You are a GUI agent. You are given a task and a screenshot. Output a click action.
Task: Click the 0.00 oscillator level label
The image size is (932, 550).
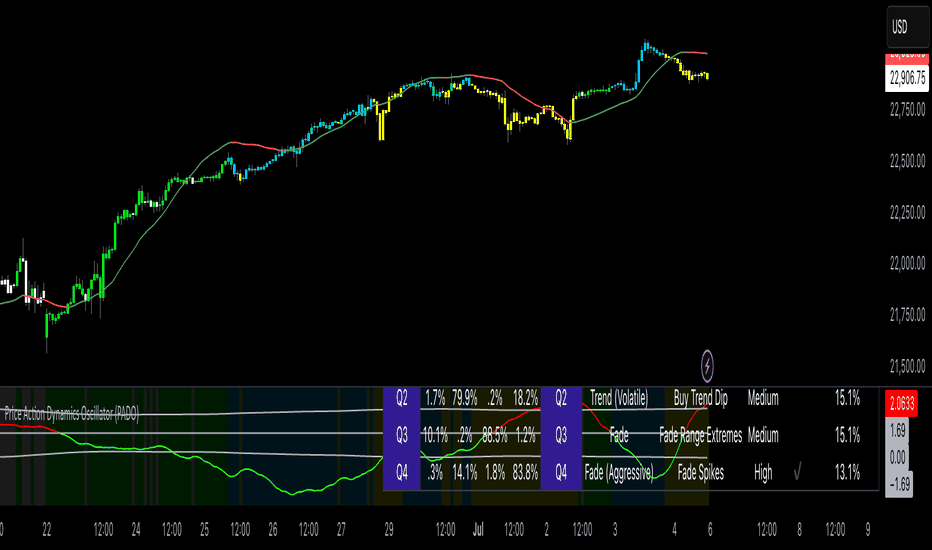click(898, 457)
